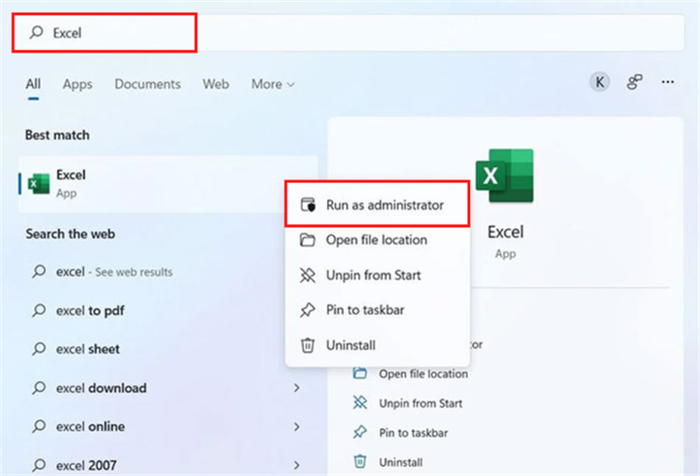Choose Uninstall in context menu

point(377,345)
